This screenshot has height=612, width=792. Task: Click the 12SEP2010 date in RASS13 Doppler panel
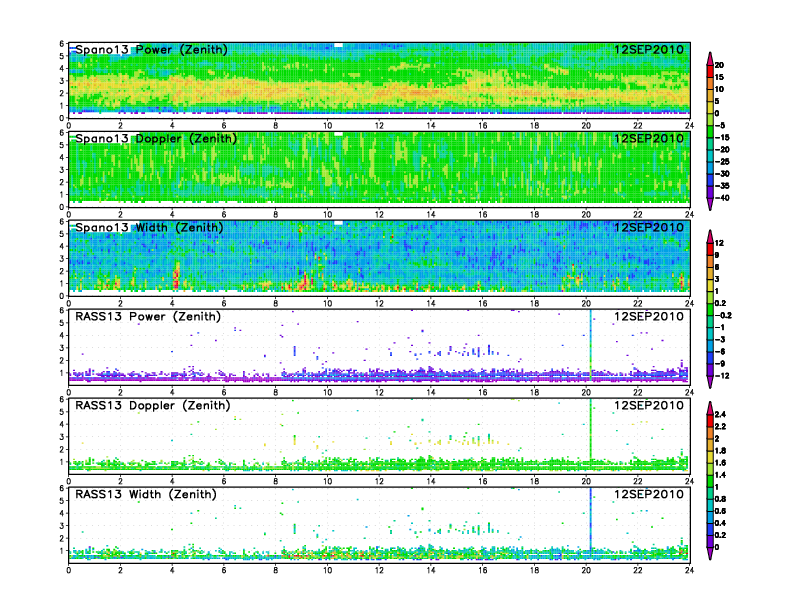tap(649, 405)
